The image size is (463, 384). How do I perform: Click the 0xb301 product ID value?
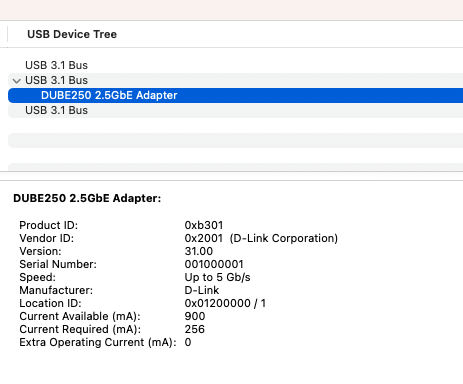point(204,225)
